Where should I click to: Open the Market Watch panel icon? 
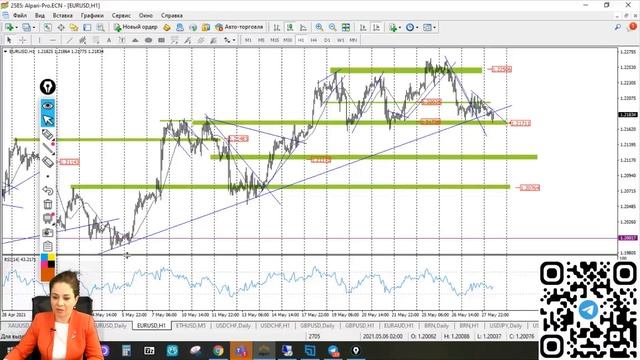[x=47, y=27]
